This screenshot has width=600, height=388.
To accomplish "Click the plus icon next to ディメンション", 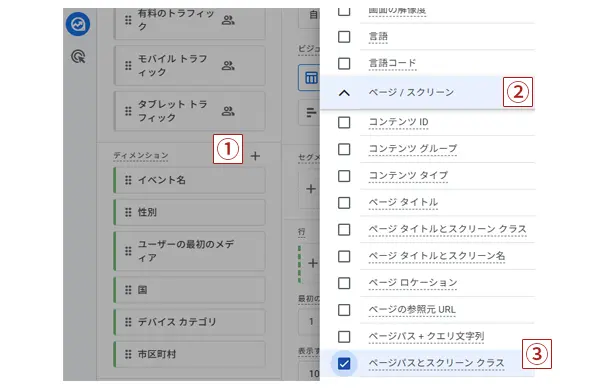I will (x=255, y=156).
